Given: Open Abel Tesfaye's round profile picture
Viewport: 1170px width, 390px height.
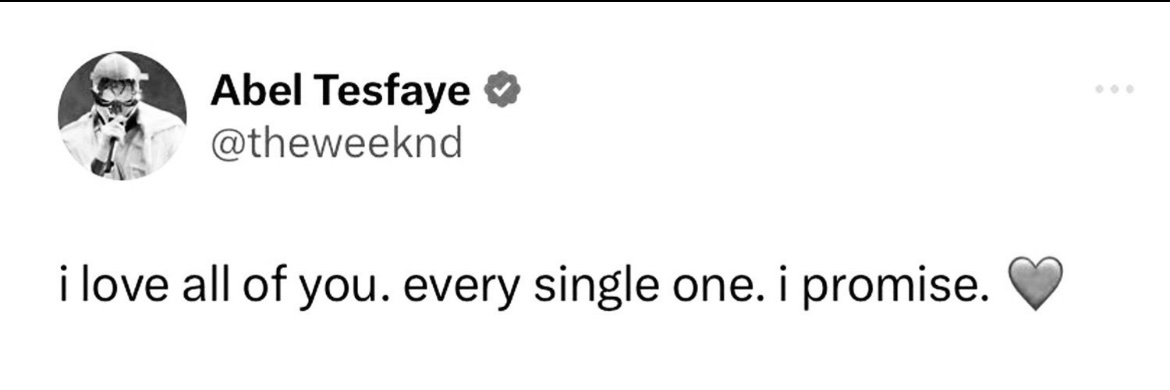Looking at the screenshot, I should [x=122, y=116].
